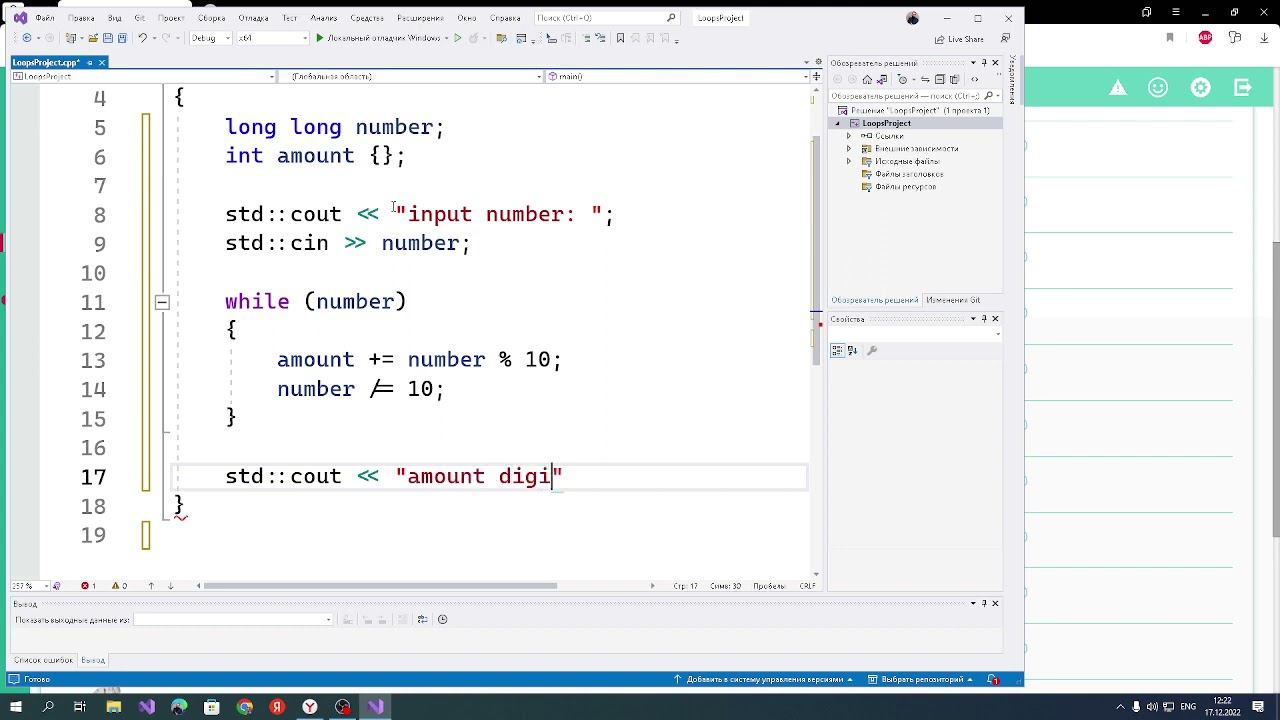This screenshot has width=1280, height=720.
Task: Click the Visual Studio search box (Ctrl+Q)
Action: pyautogui.click(x=606, y=18)
